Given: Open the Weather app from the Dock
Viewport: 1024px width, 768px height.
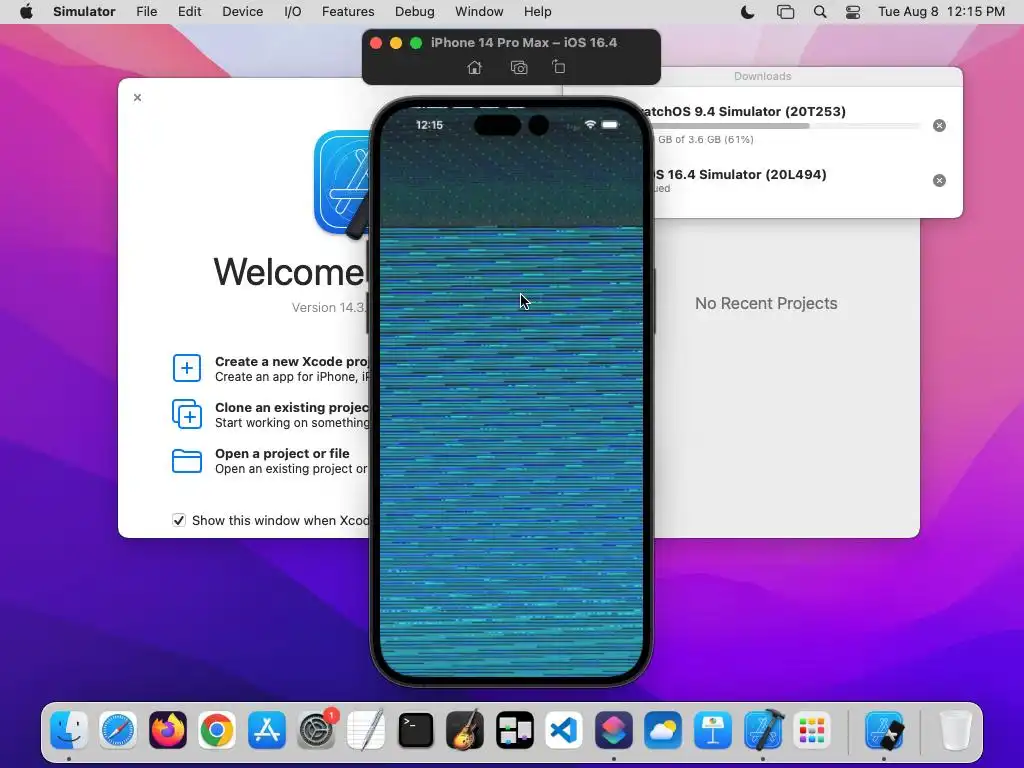Looking at the screenshot, I should (x=663, y=729).
